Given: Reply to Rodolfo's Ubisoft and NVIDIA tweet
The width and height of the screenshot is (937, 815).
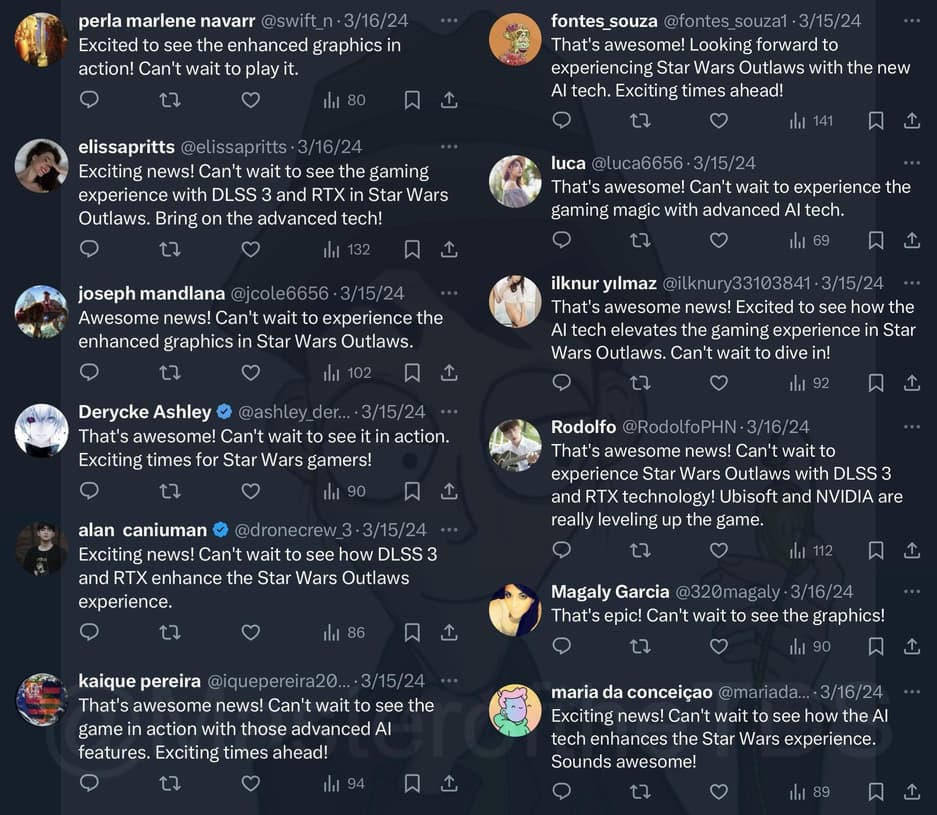Looking at the screenshot, I should [x=562, y=550].
